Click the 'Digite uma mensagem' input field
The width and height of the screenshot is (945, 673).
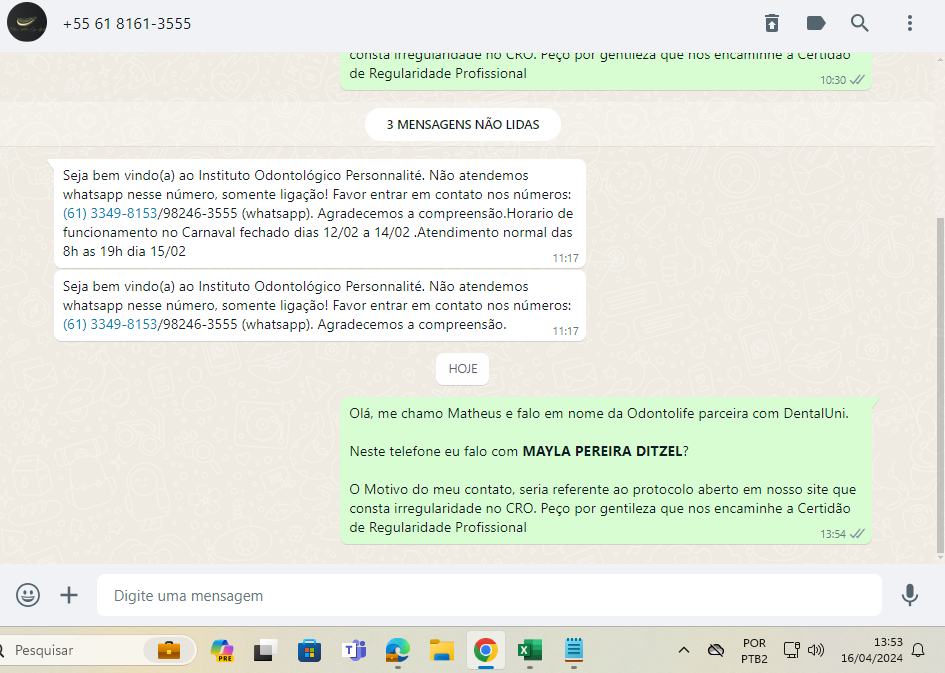click(490, 595)
